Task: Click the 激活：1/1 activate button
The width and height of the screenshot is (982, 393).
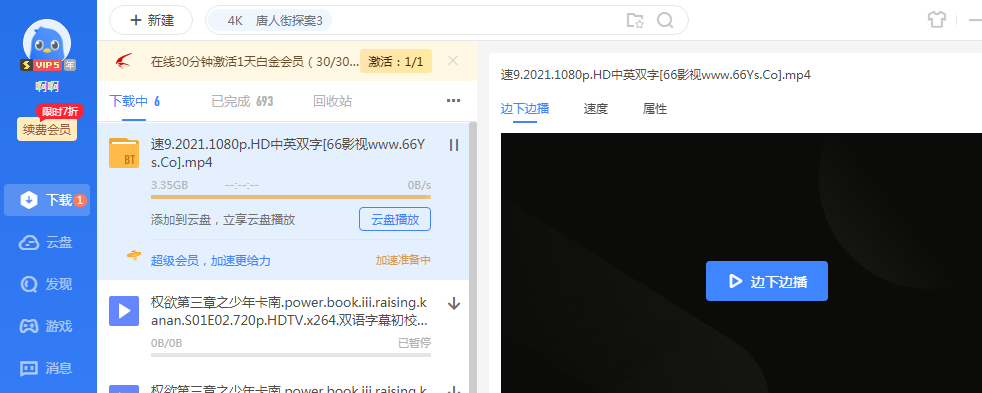Action: coord(396,61)
